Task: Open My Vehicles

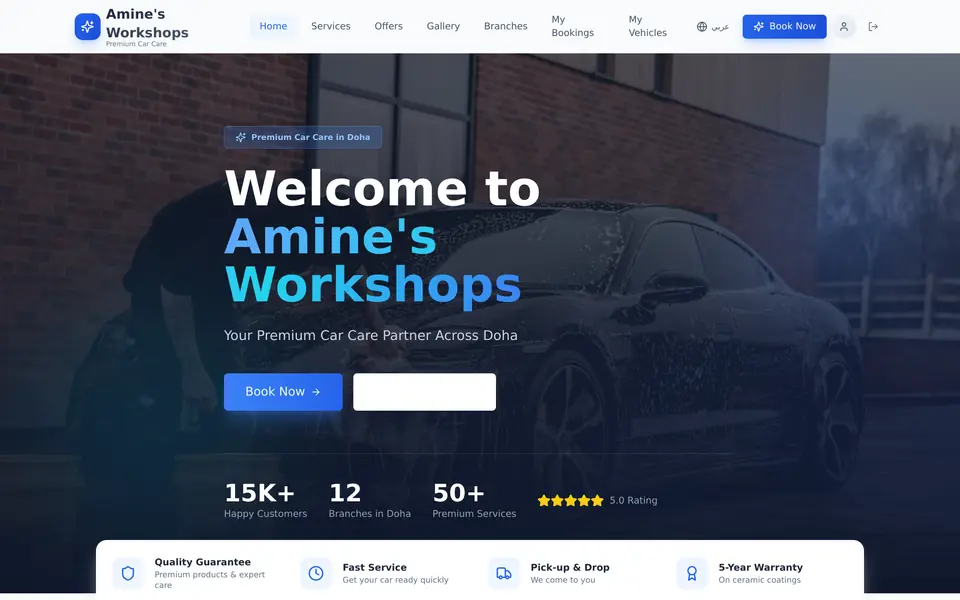Action: (648, 26)
